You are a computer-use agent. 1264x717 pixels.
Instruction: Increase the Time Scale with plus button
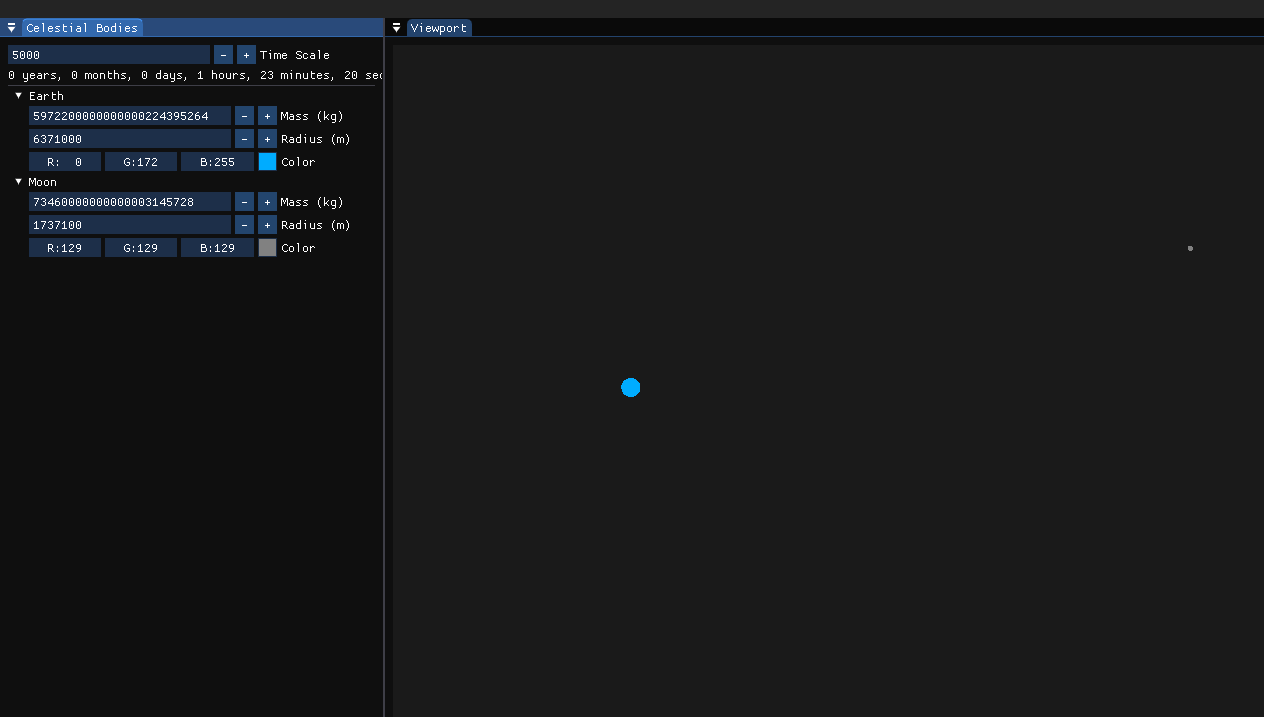click(246, 55)
